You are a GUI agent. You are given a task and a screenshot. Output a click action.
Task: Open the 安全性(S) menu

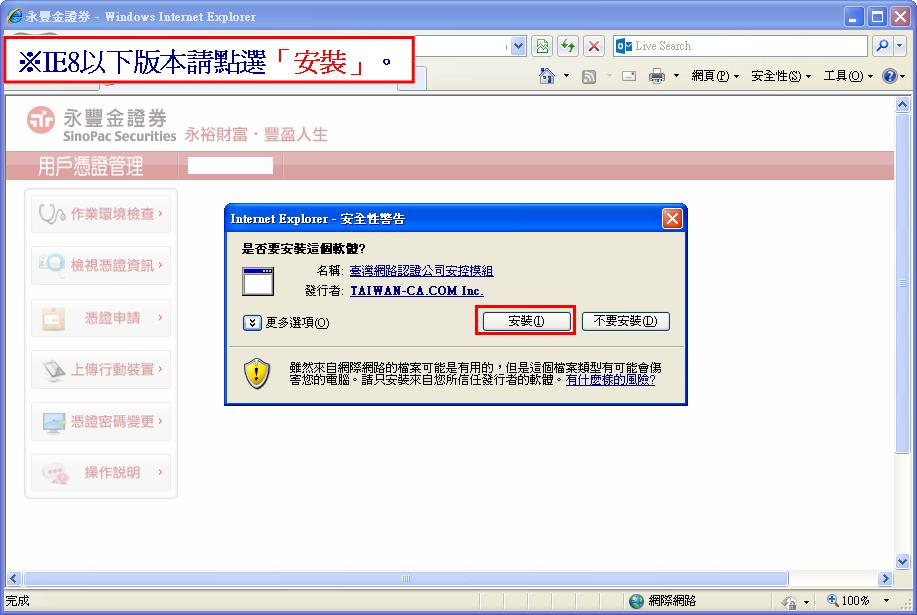781,76
